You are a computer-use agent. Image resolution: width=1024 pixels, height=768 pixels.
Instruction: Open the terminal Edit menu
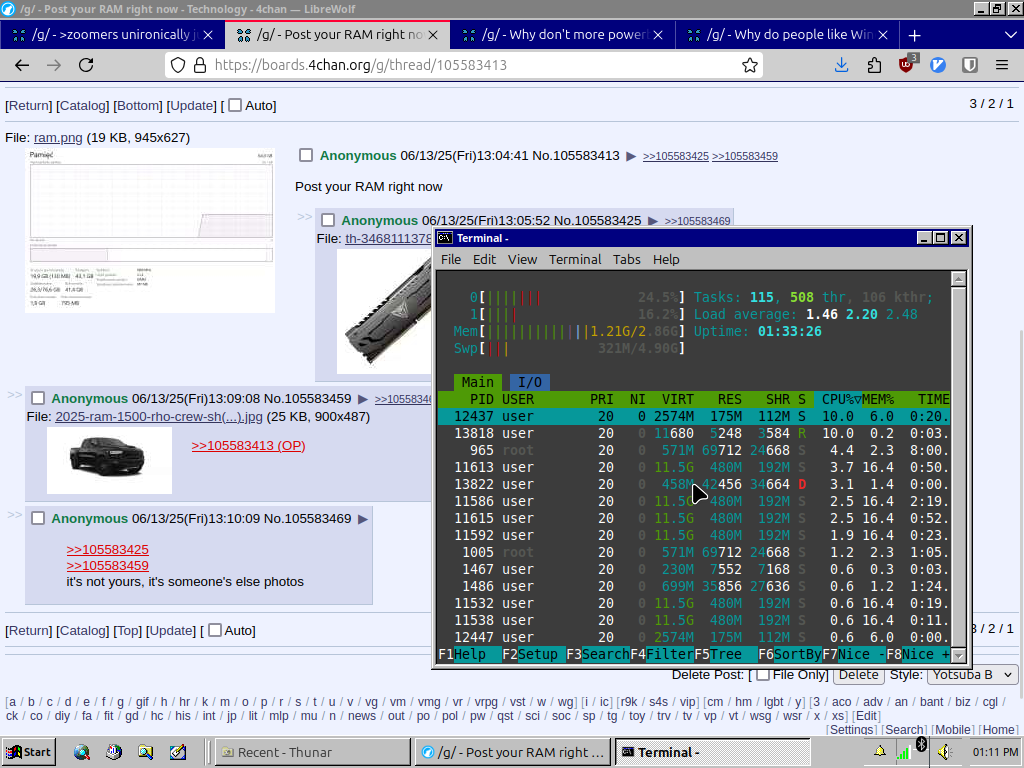pos(484,259)
